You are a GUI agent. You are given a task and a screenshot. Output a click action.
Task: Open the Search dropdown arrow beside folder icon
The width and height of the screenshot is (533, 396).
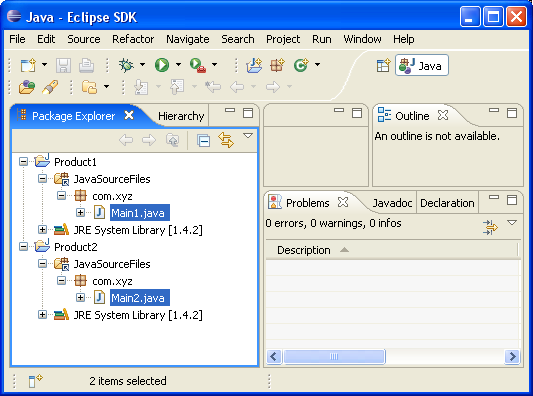[106, 86]
